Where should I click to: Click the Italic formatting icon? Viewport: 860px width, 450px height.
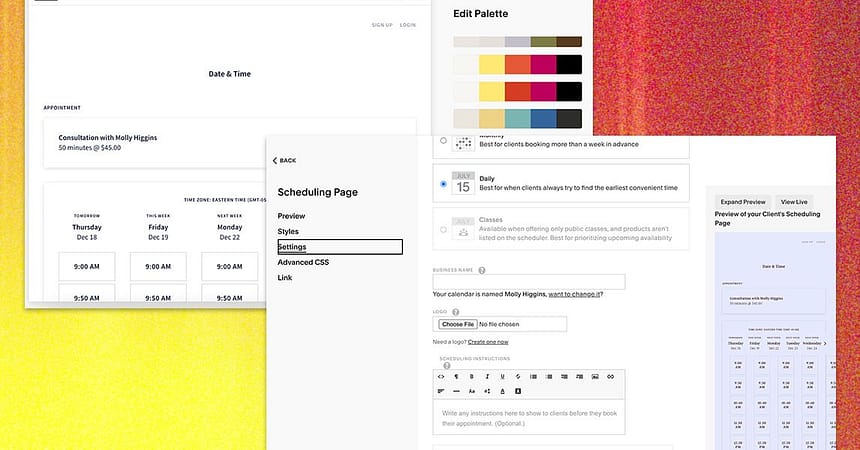[x=487, y=376]
